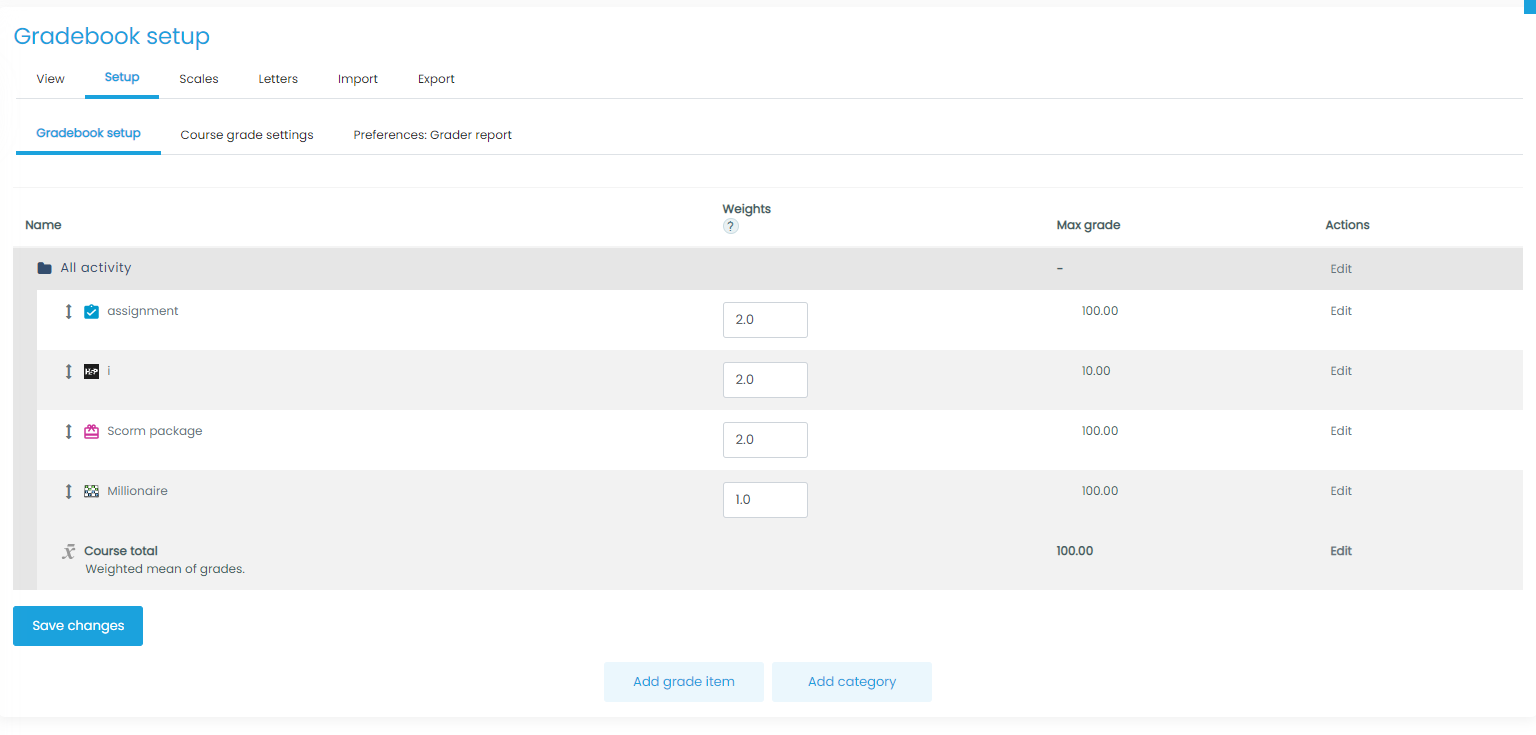Go to the Export tab
The image size is (1536, 735).
coord(436,79)
